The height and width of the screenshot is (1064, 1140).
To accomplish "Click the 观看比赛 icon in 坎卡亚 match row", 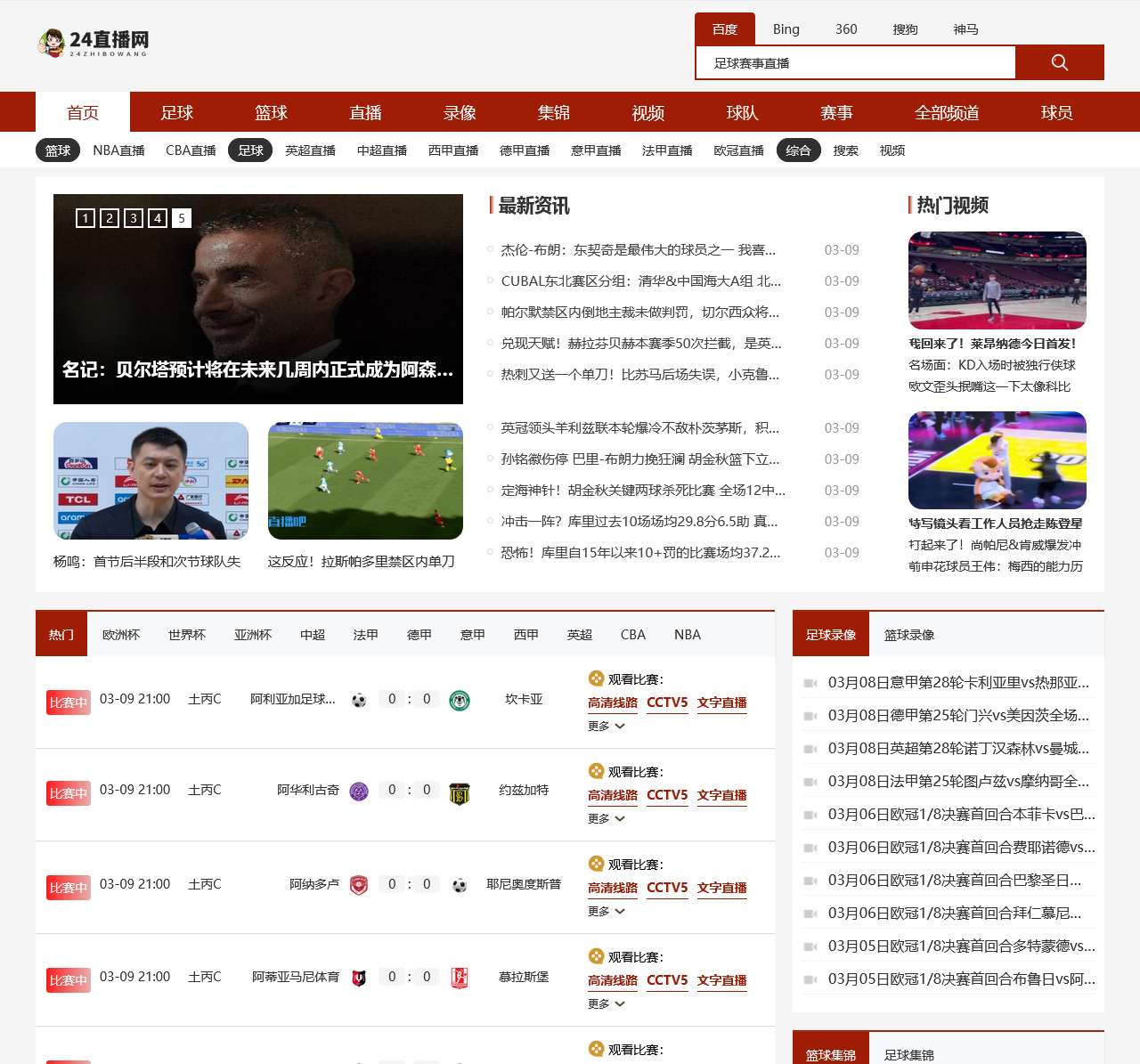I will click(596, 678).
